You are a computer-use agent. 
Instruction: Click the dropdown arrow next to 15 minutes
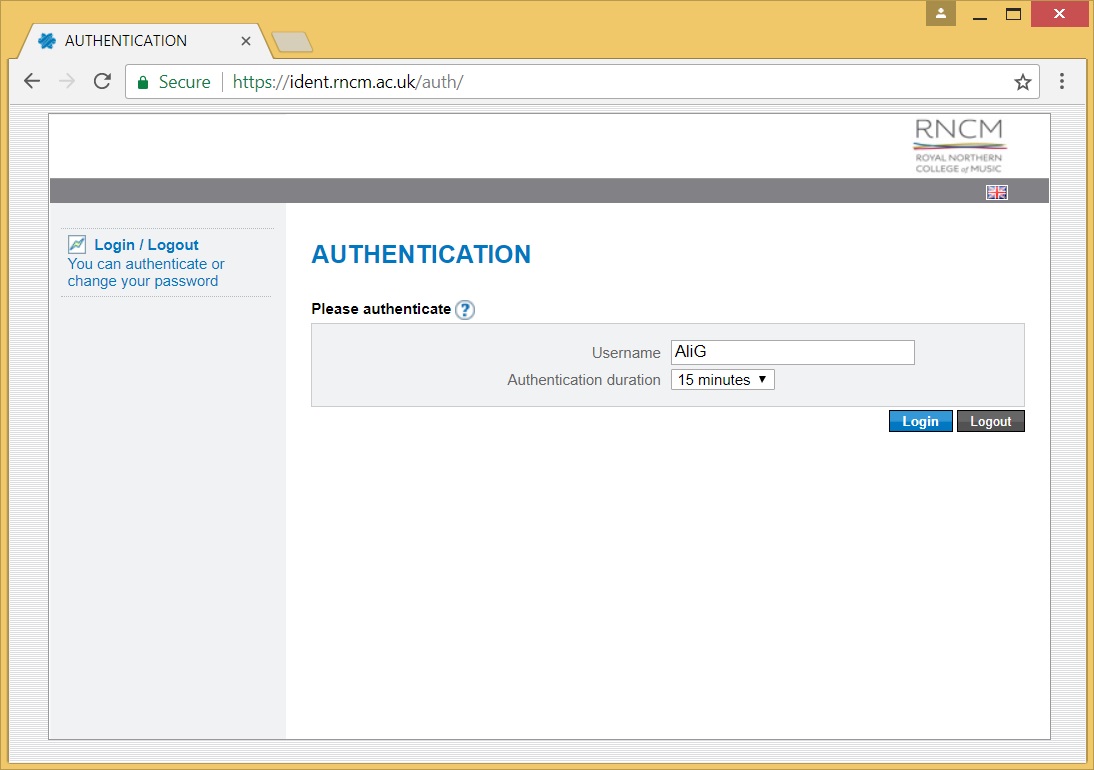pos(762,379)
